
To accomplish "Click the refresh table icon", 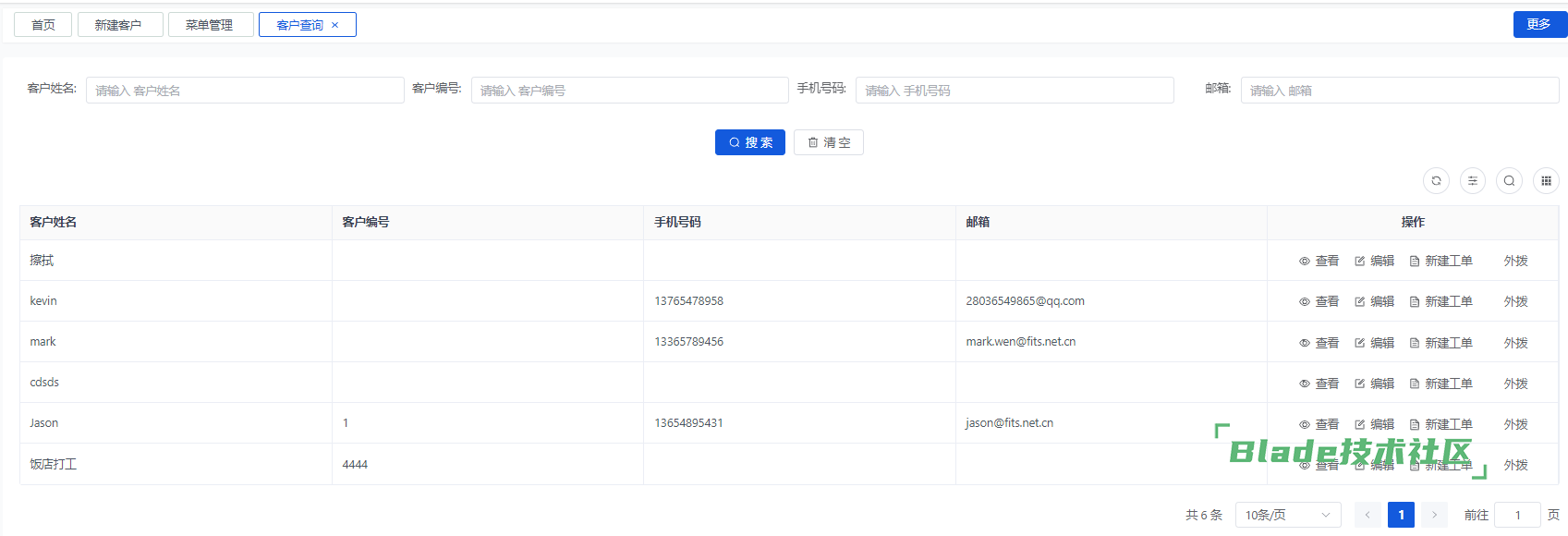I will (1436, 181).
